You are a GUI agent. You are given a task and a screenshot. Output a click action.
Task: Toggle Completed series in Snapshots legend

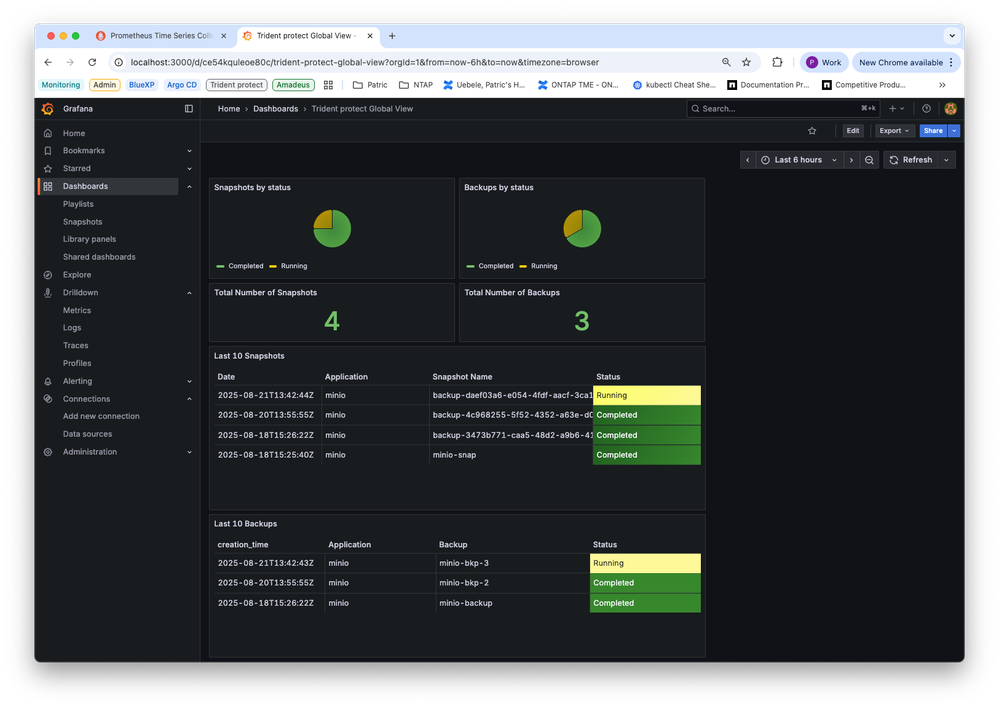(x=245, y=266)
